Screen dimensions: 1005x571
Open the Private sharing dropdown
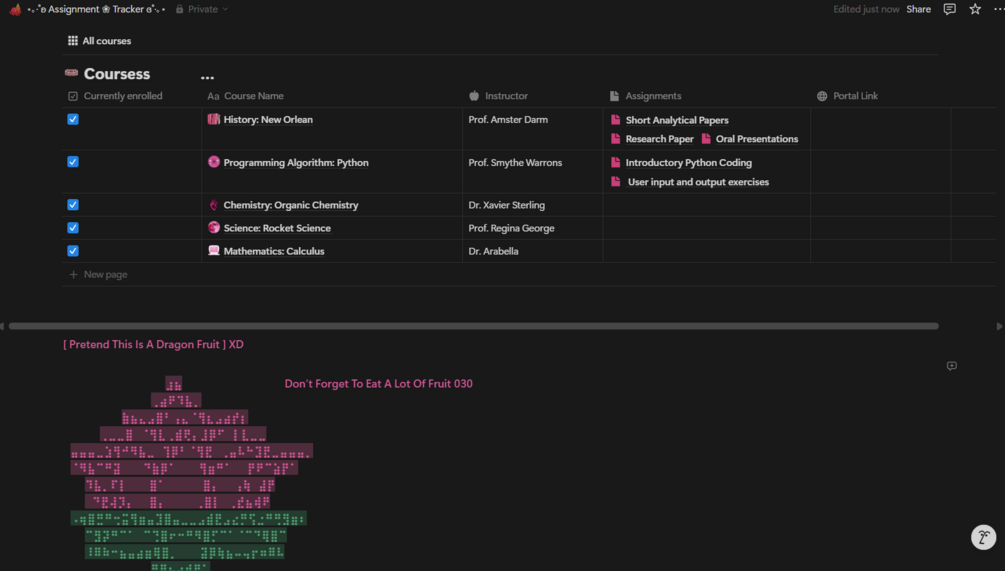[x=202, y=9]
